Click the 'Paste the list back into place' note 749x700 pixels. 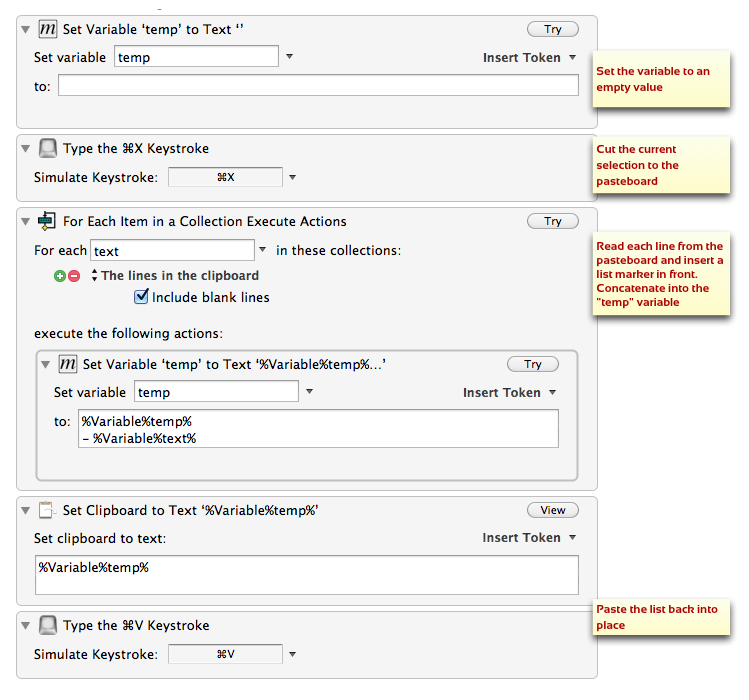coord(661,617)
